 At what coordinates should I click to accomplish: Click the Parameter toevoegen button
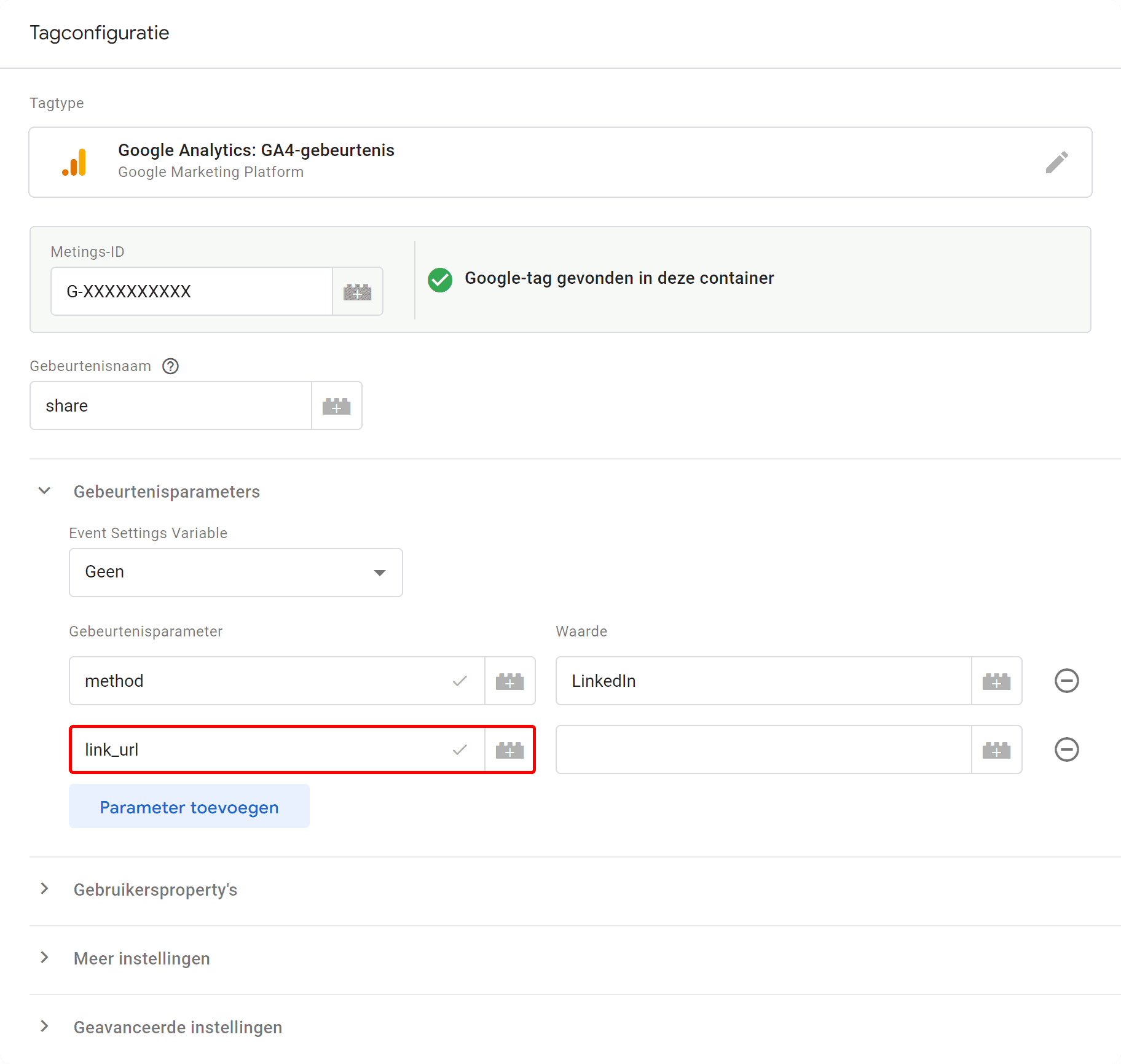pos(189,807)
